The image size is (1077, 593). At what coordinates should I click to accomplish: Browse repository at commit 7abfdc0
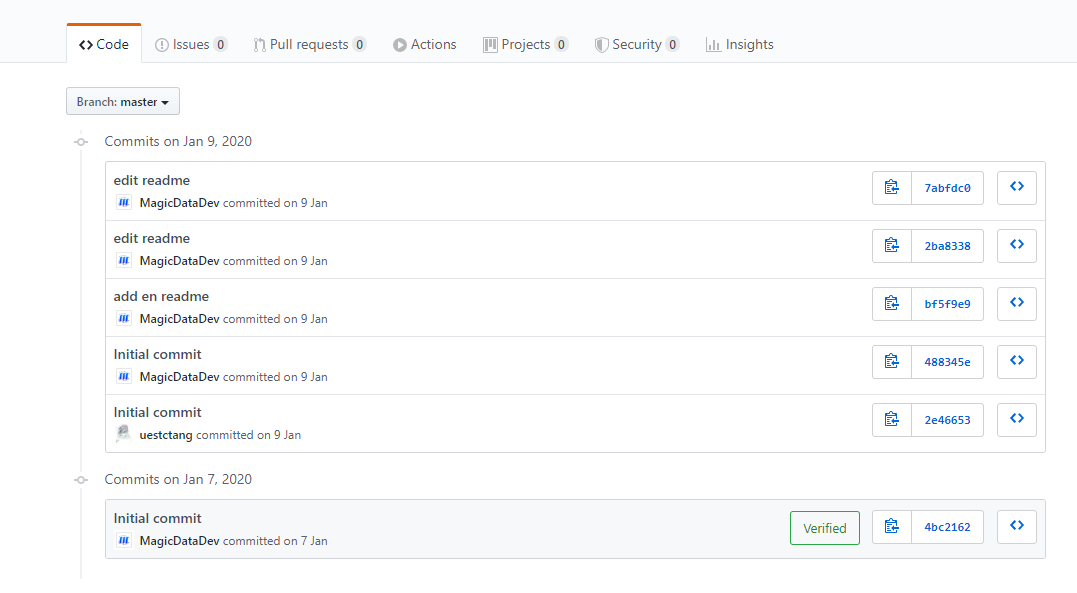tap(1017, 188)
